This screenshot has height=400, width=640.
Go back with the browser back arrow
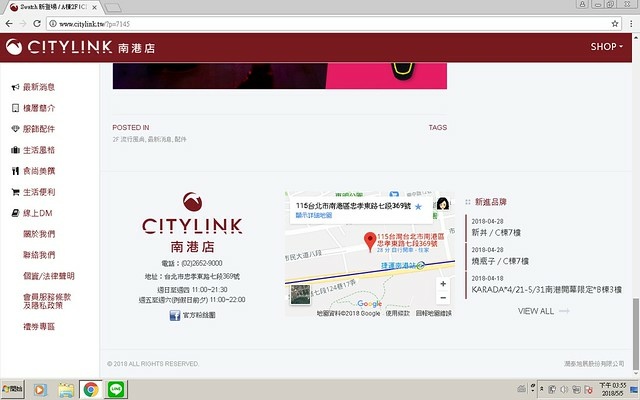9,24
